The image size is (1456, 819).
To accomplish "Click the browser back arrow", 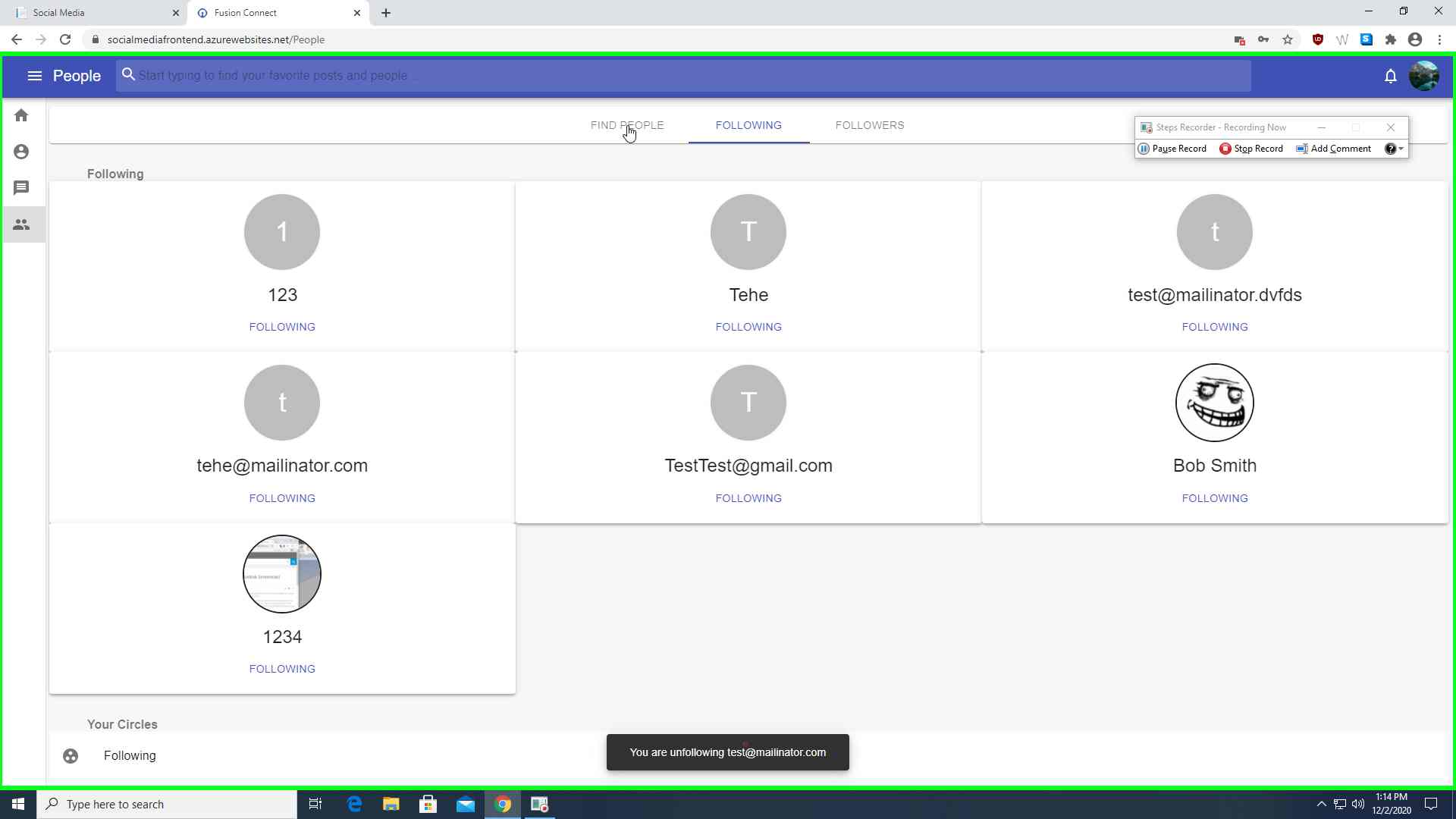I will [17, 39].
